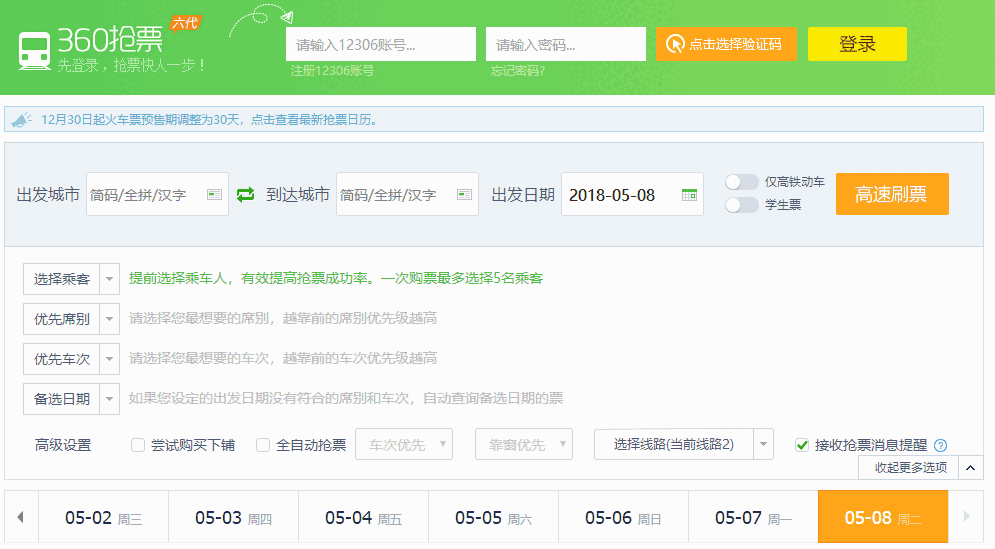Click the 收起更多选项 text button
Image resolution: width=995 pixels, height=549 pixels.
909,468
